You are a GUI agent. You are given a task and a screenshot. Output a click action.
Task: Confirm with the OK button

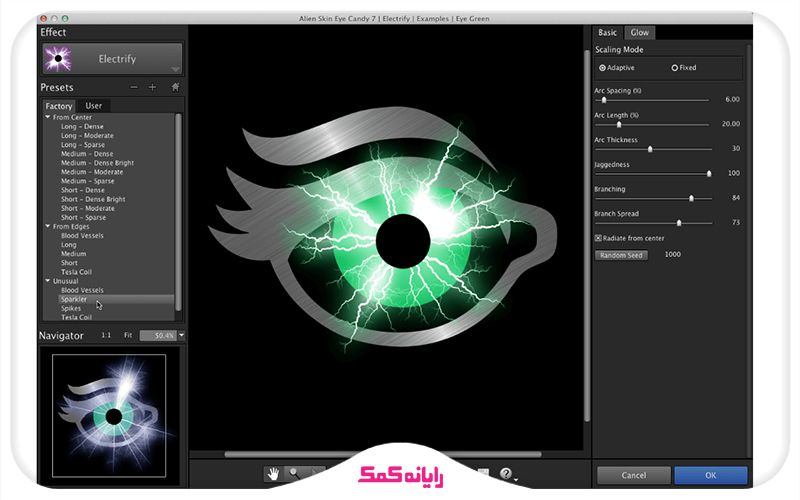(x=711, y=476)
